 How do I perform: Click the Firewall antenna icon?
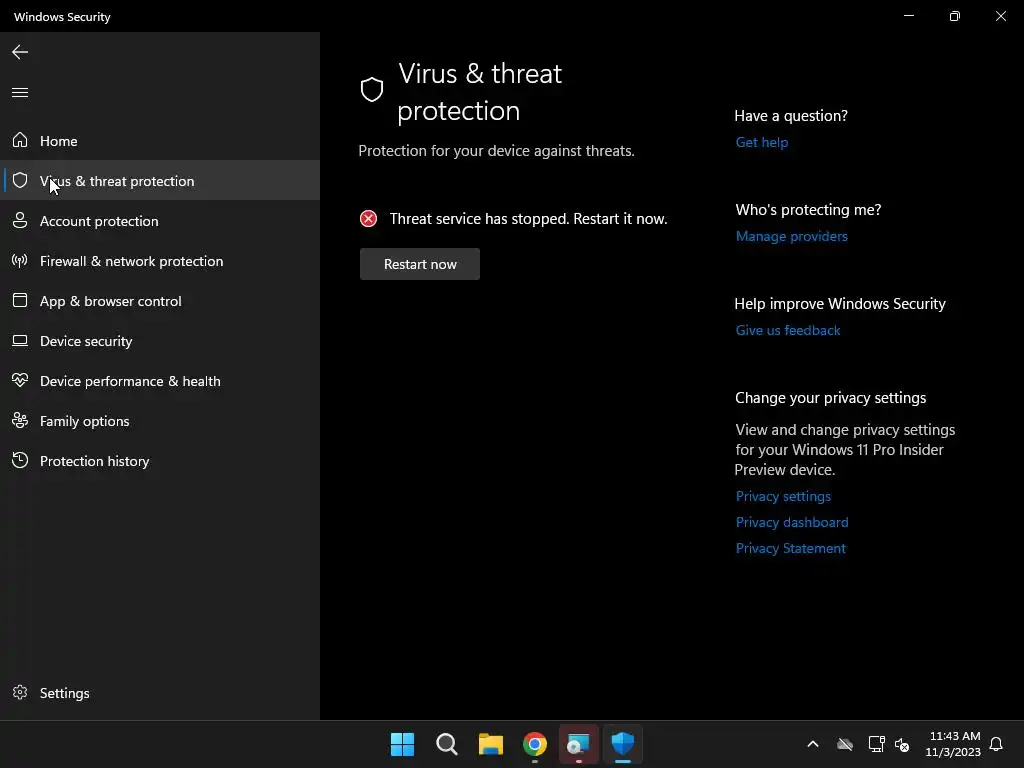pyautogui.click(x=20, y=261)
